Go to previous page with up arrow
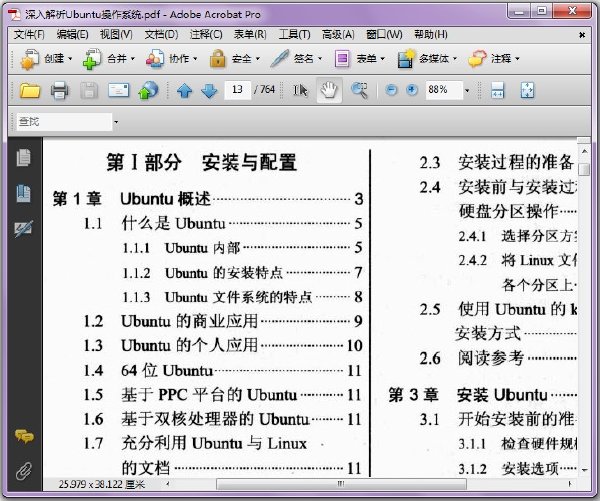This screenshot has height=501, width=600. 184,91
